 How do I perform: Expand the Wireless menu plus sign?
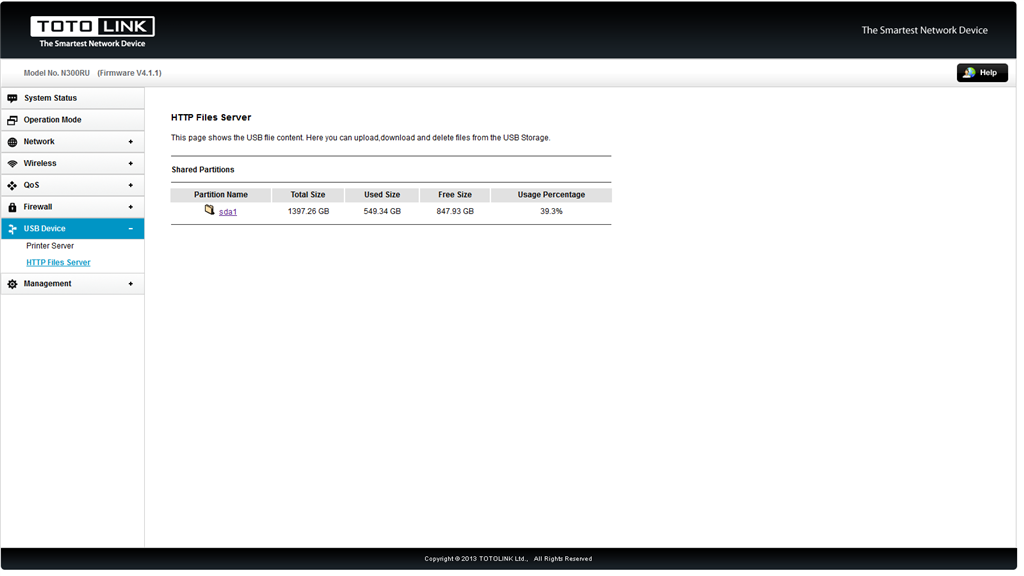pos(131,164)
